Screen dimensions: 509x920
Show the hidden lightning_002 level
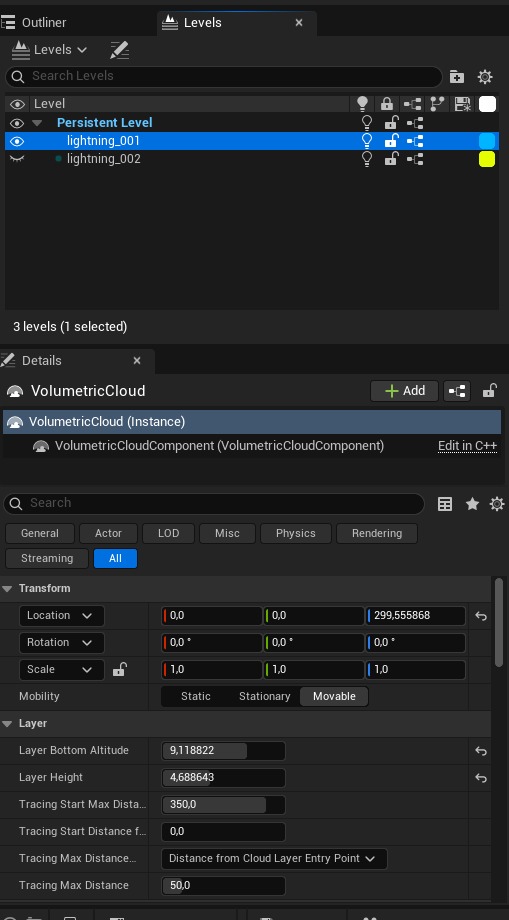[x=17, y=159]
